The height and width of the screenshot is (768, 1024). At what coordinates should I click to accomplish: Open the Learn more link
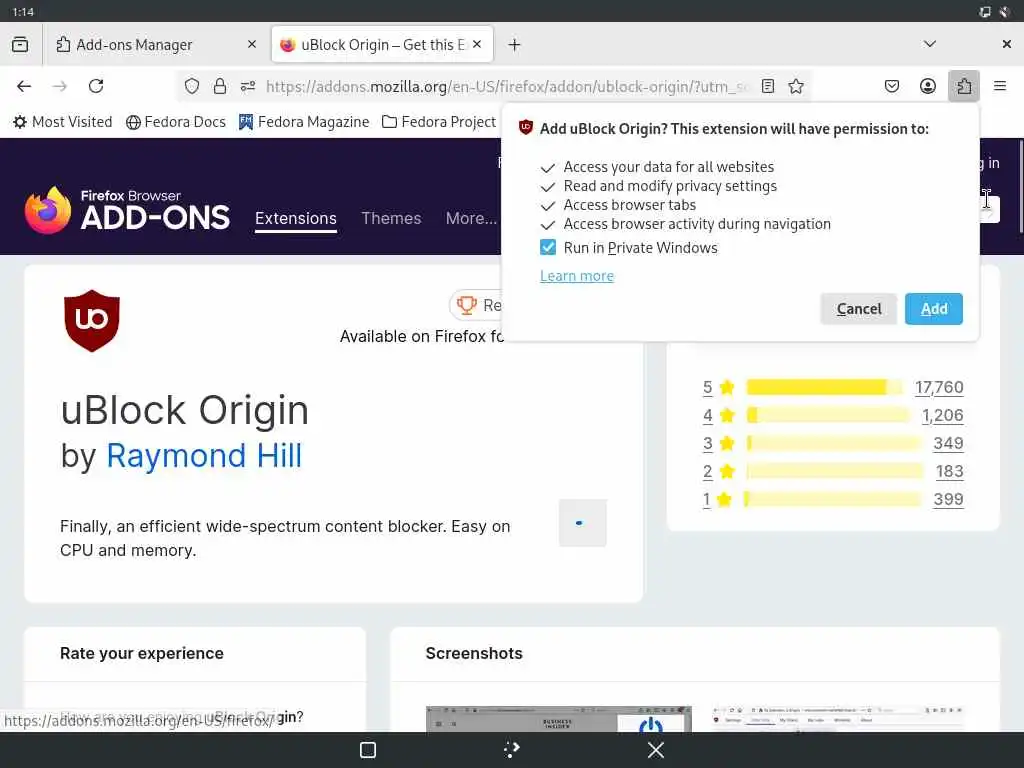pyautogui.click(x=577, y=276)
